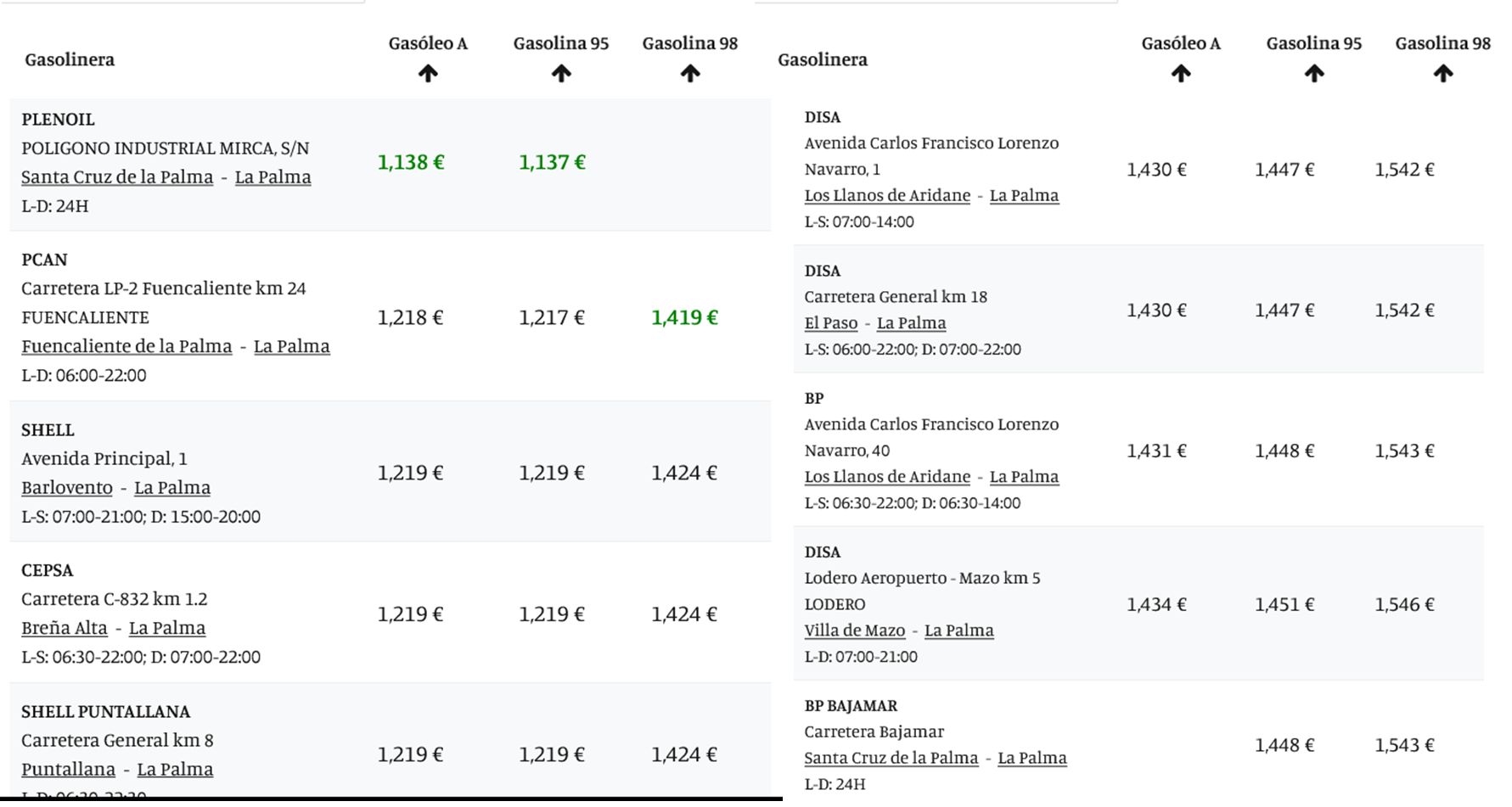Sort right table by Gasolina 95 arrow
The image size is (1512, 807).
pyautogui.click(x=1313, y=75)
